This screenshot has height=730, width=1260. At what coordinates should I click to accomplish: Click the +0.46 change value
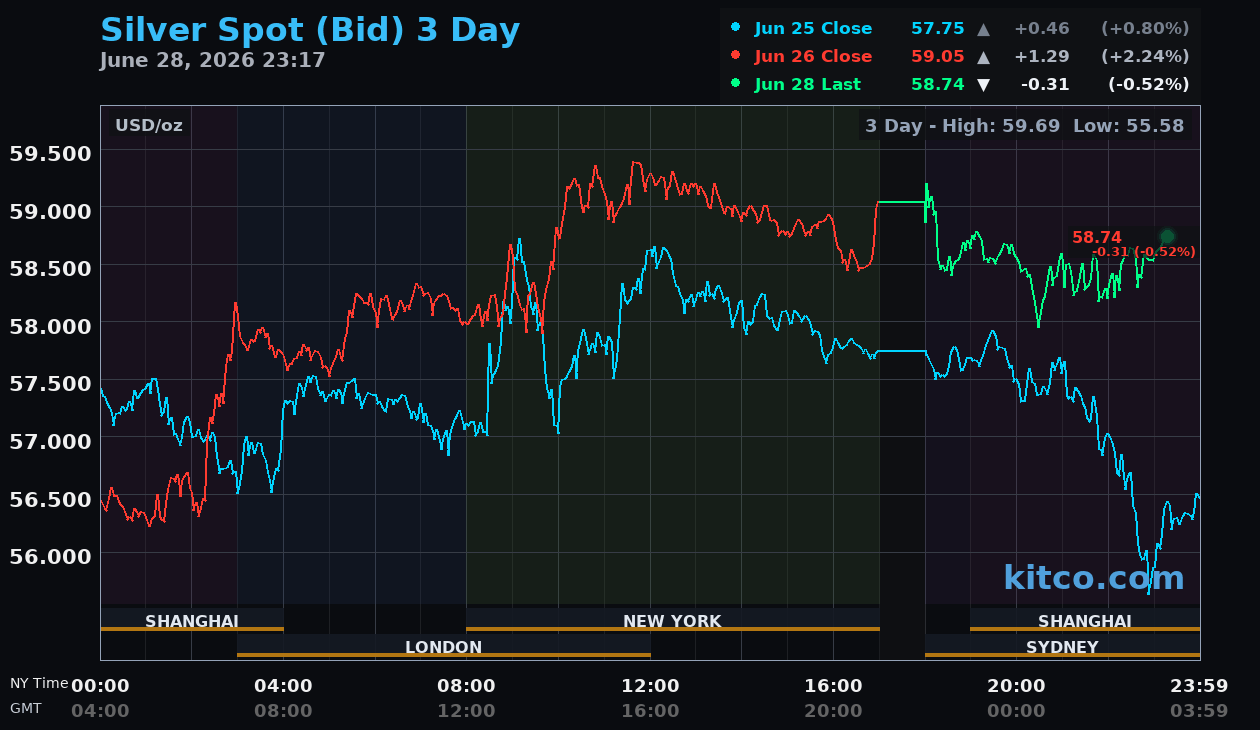[x=1041, y=29]
